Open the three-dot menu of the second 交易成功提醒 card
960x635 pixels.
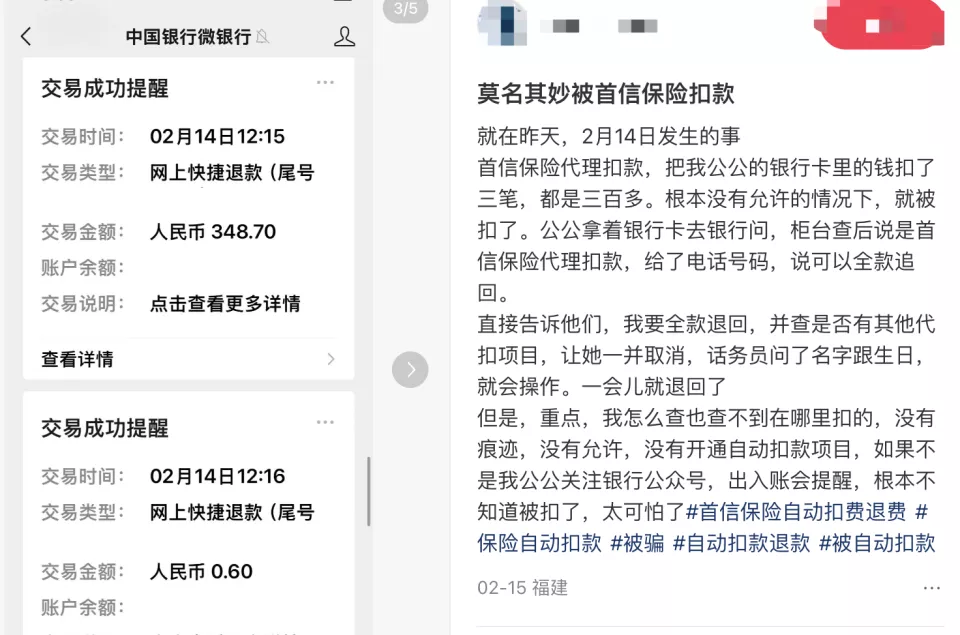click(325, 422)
